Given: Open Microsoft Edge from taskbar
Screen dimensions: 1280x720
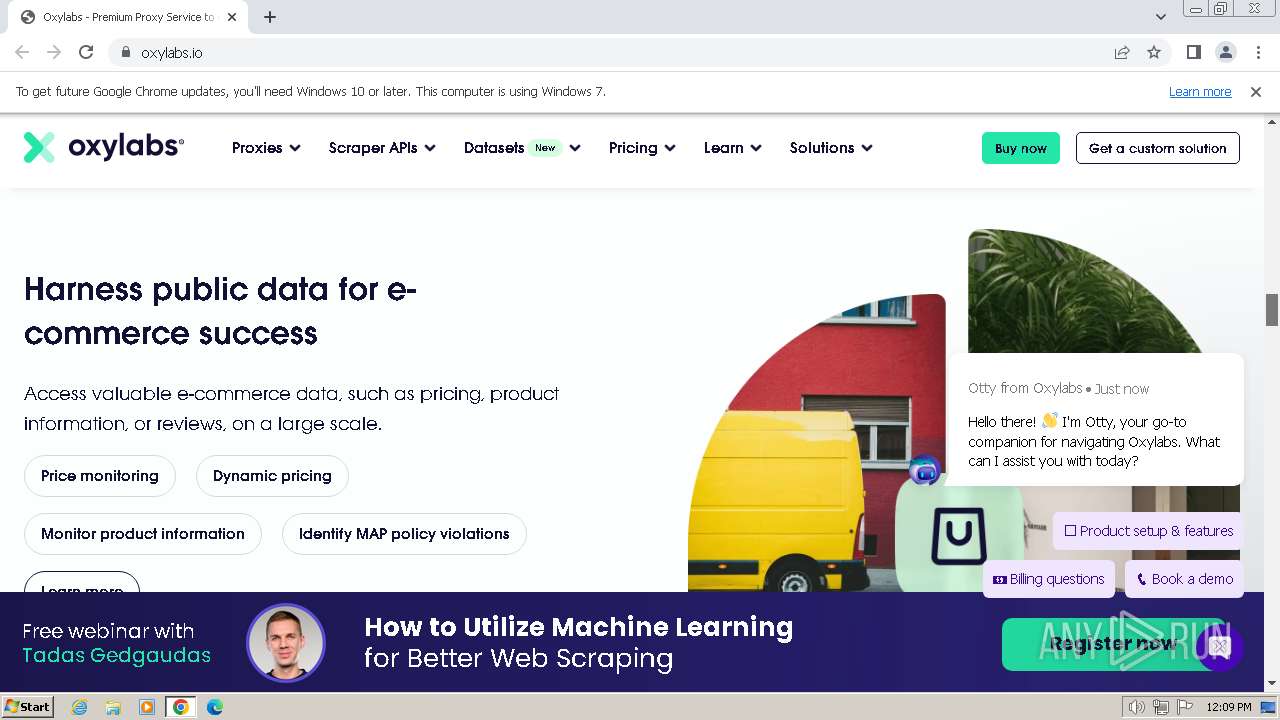Looking at the screenshot, I should 215,707.
